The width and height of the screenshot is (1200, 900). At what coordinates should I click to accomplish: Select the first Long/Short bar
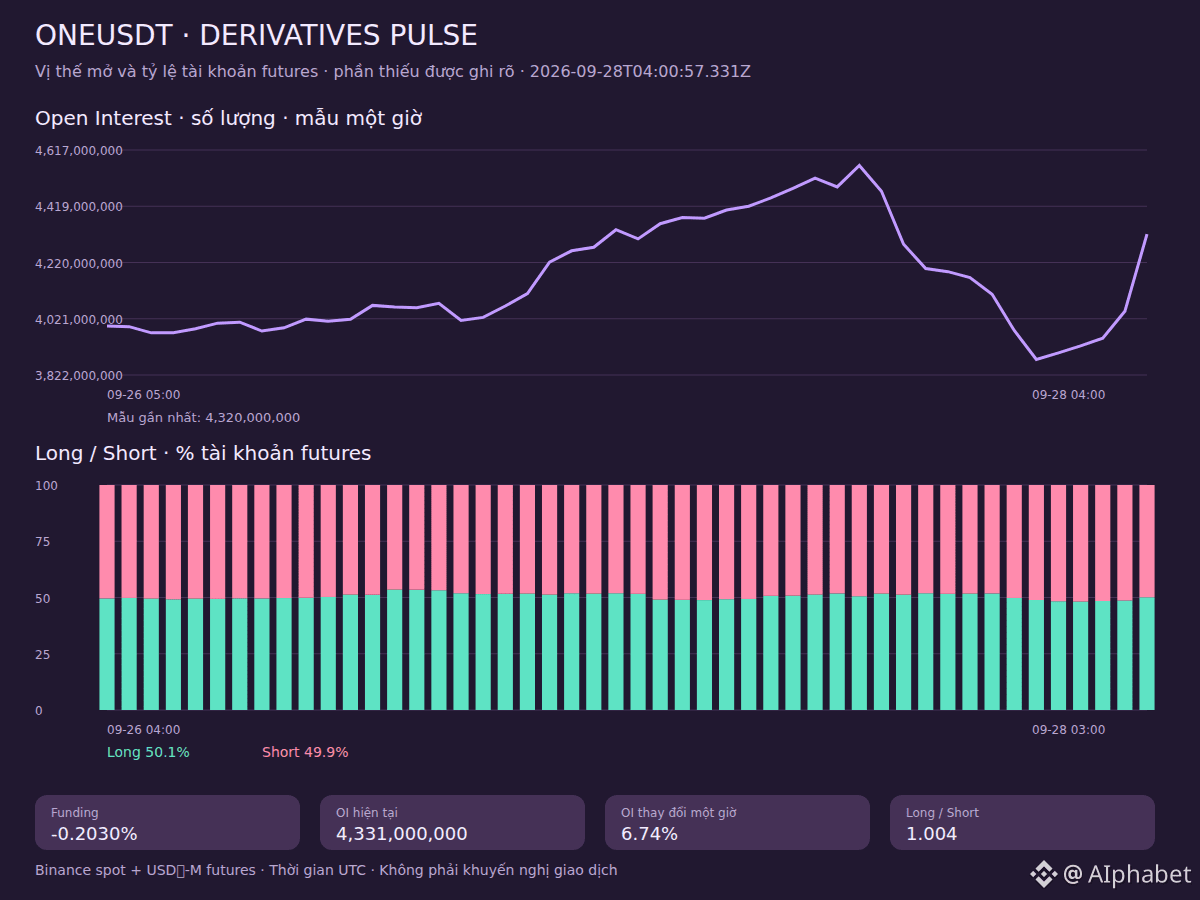tap(107, 597)
